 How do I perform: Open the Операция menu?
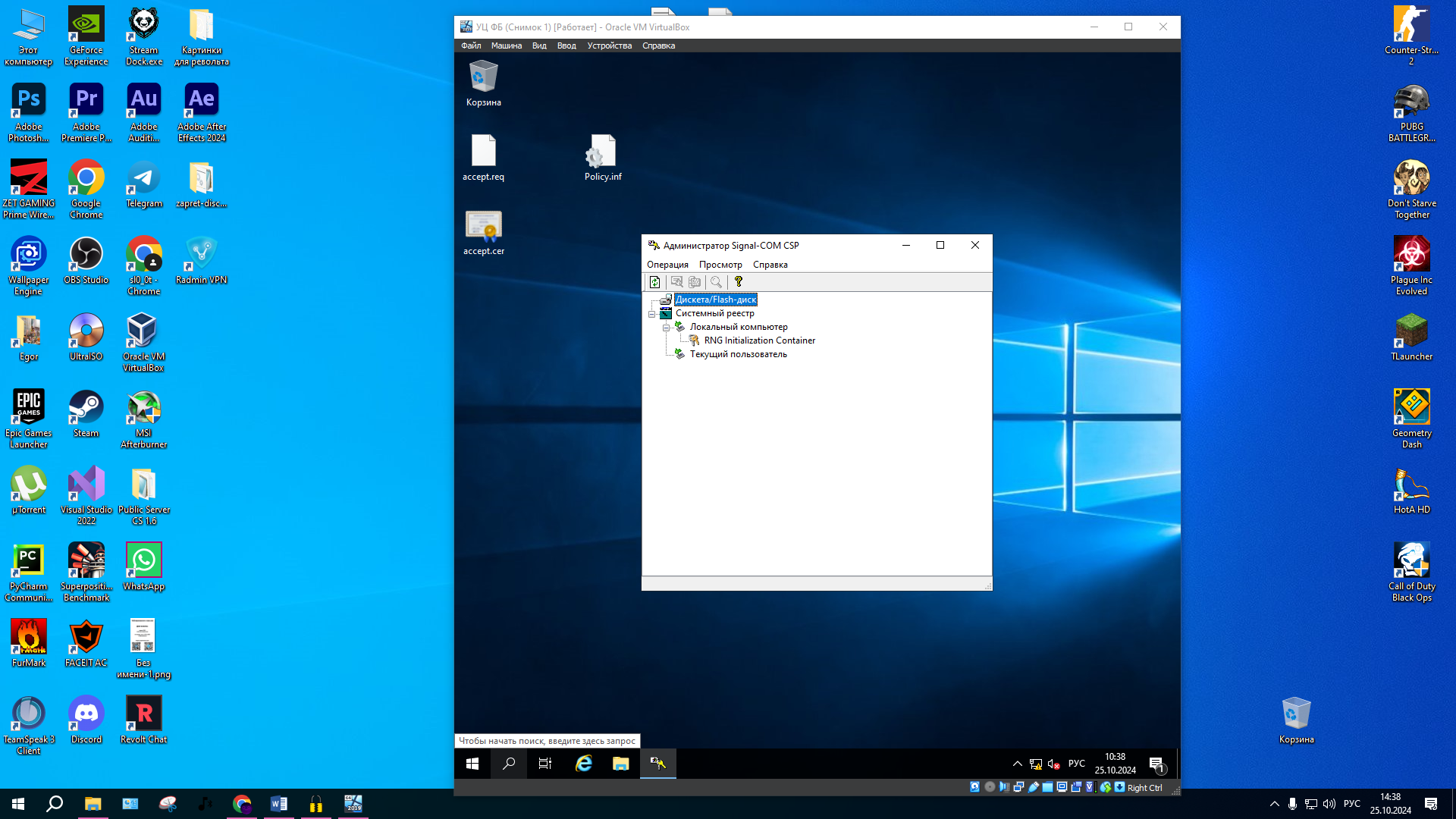(667, 265)
